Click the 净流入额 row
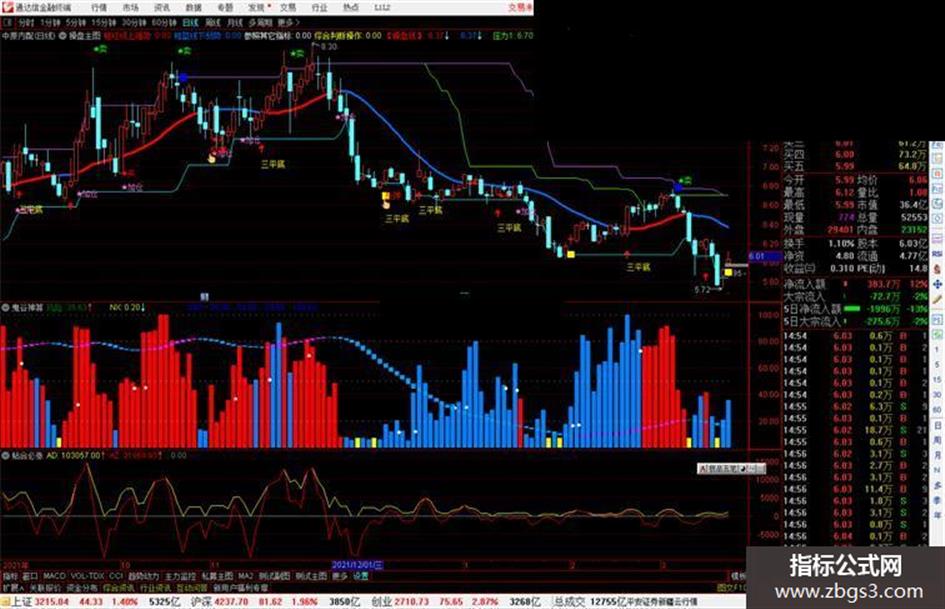This screenshot has height=609, width=945. (855, 283)
